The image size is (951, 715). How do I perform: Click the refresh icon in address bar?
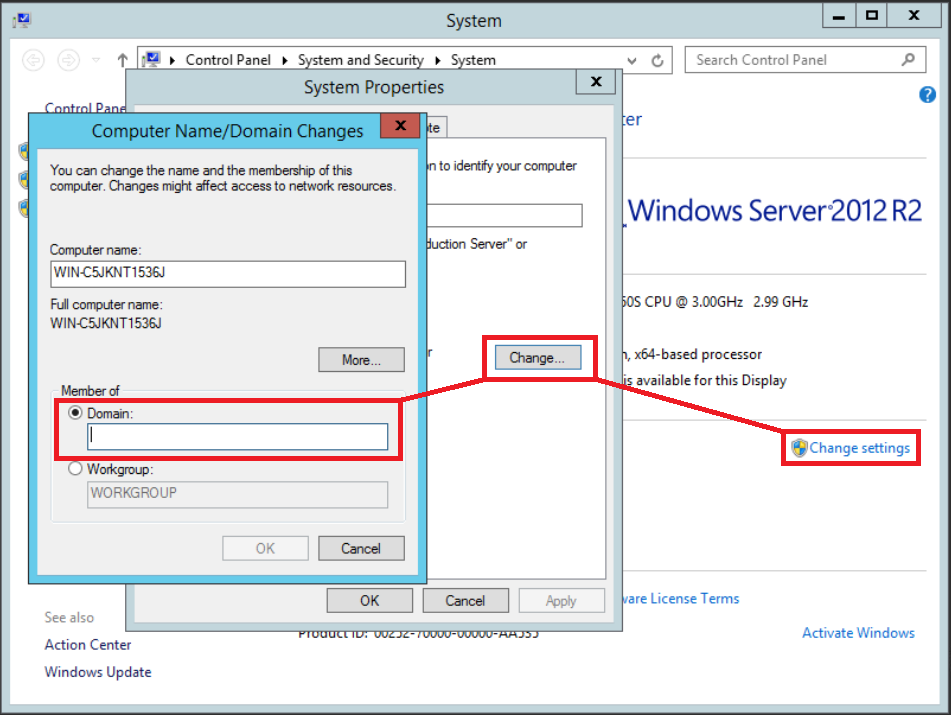[x=658, y=60]
